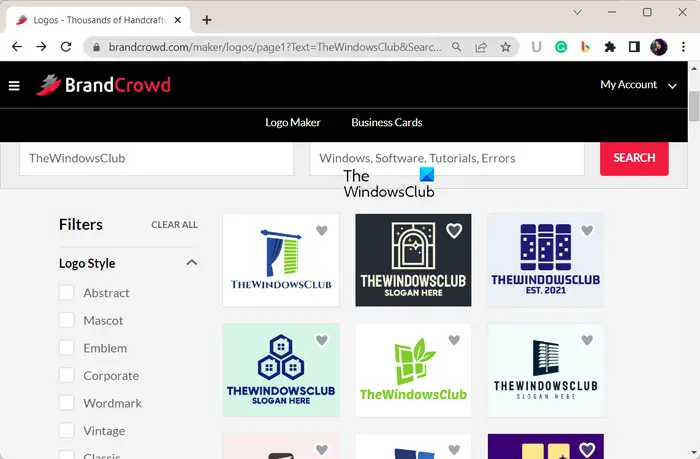Open the Chrome profile avatar

pyautogui.click(x=659, y=47)
